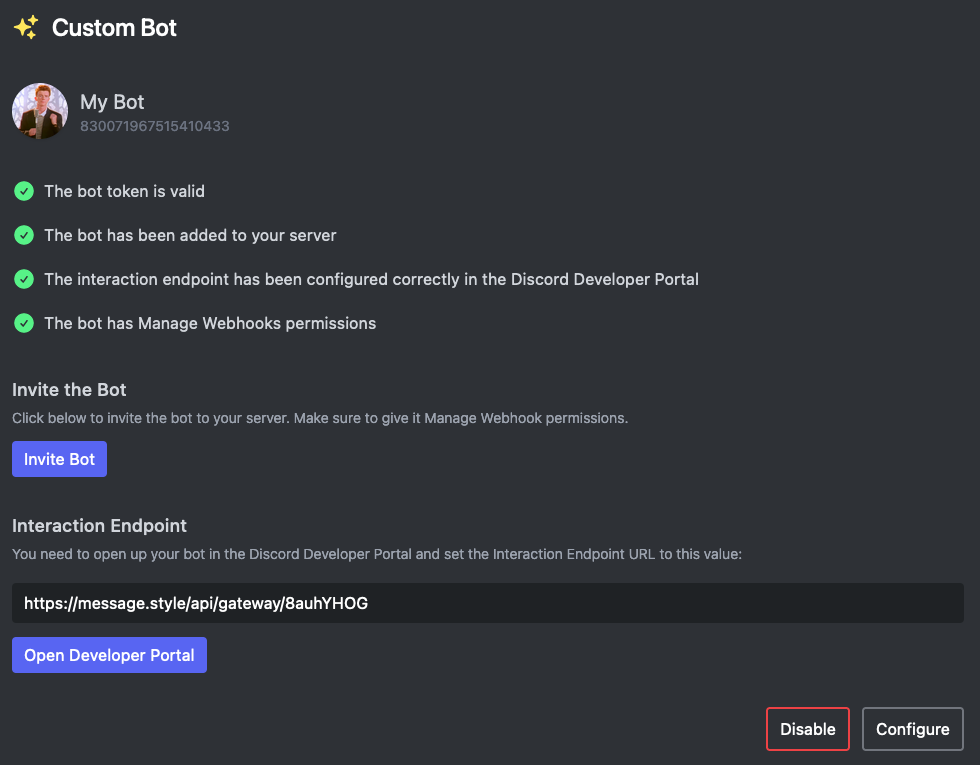This screenshot has width=980, height=765.
Task: Disable the custom bot
Action: (x=807, y=729)
